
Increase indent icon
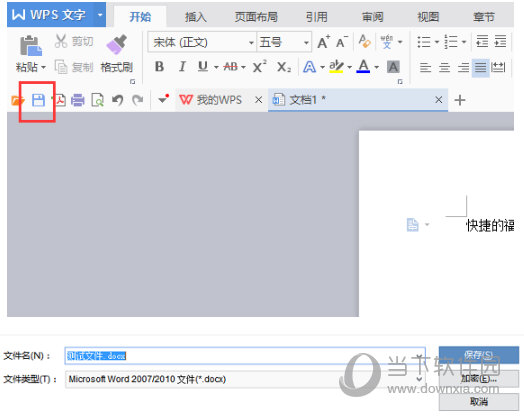click(x=500, y=41)
